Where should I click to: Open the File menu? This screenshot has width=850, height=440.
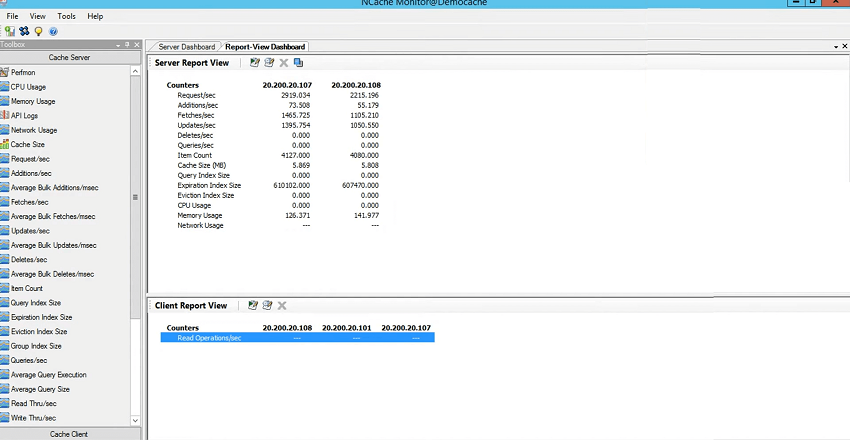(x=12, y=16)
